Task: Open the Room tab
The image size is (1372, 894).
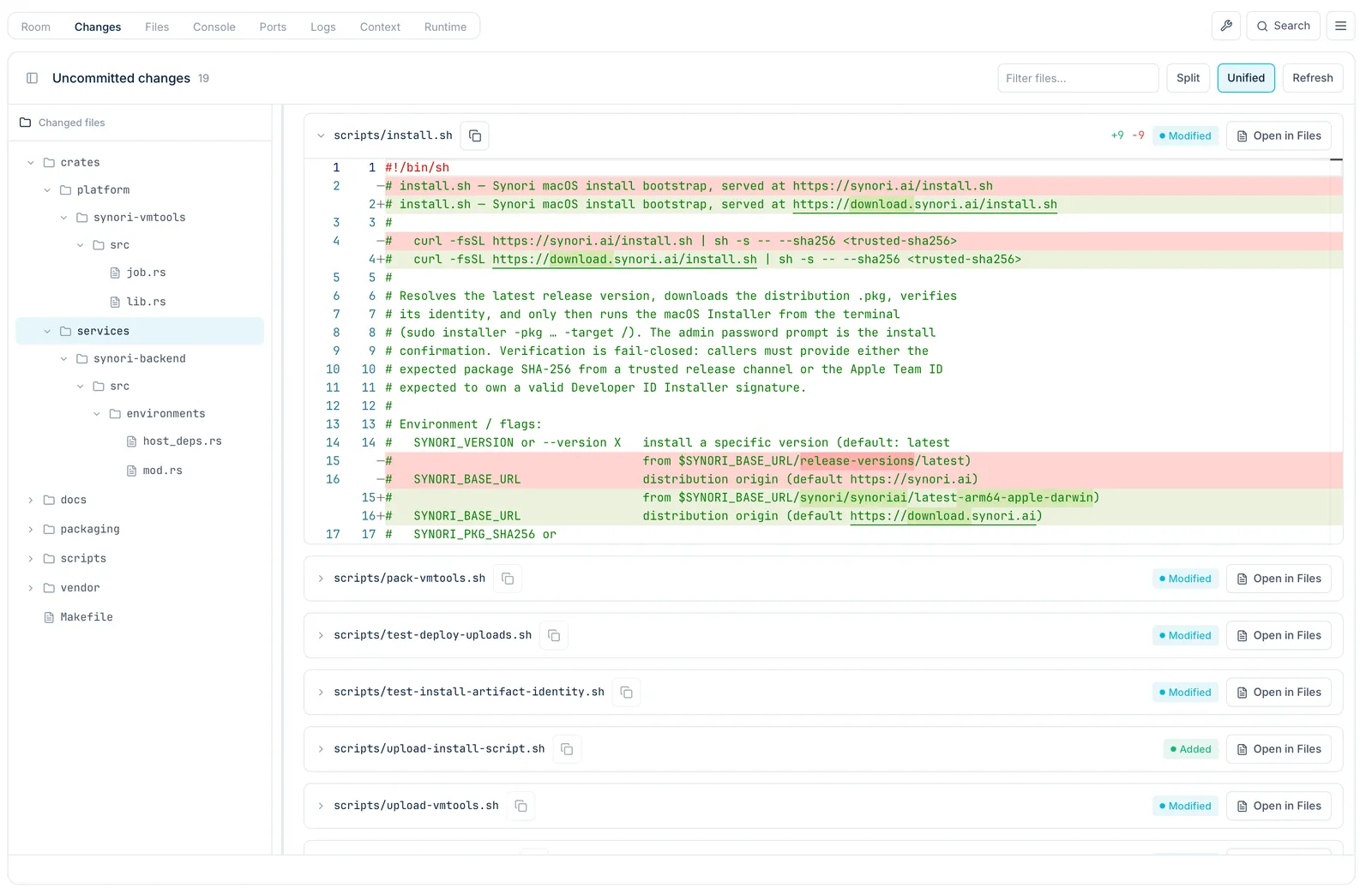Action: point(36,27)
